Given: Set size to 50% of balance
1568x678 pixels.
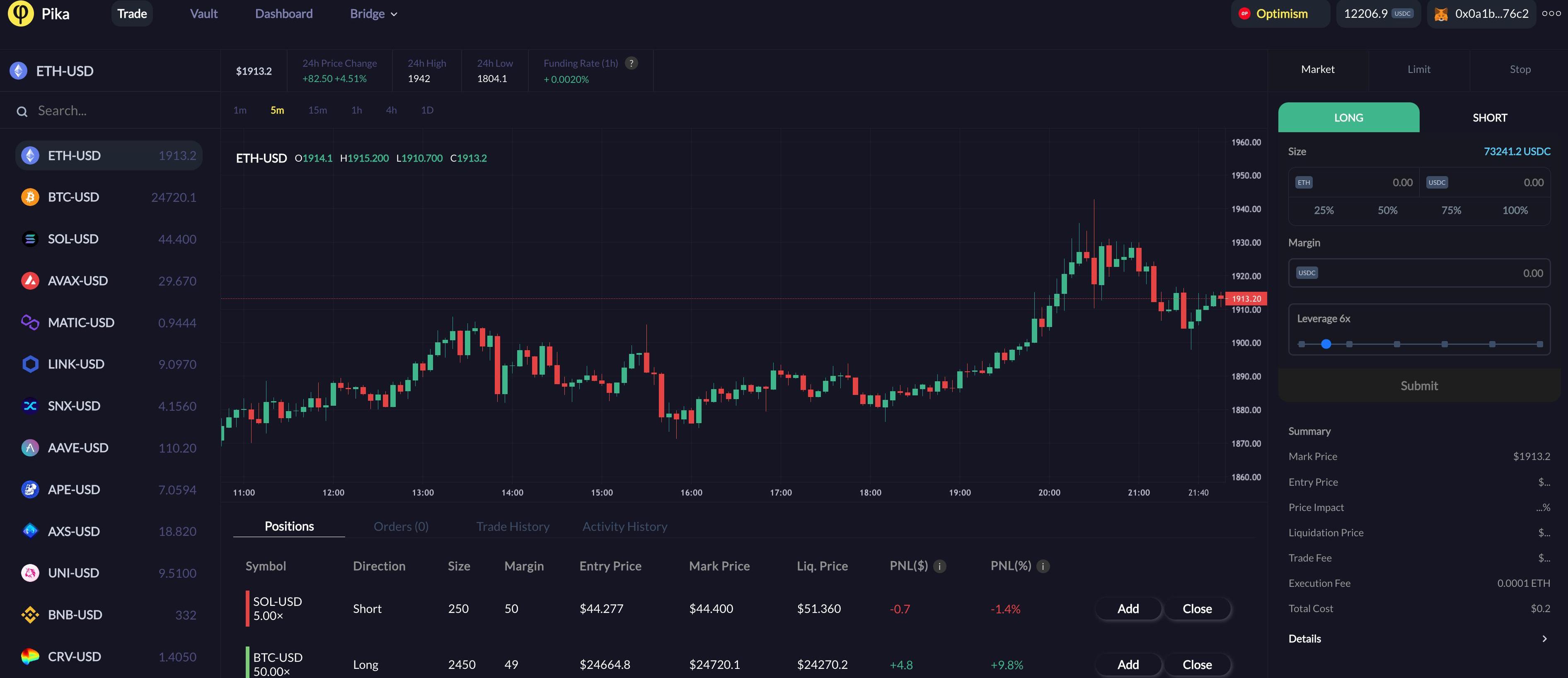Looking at the screenshot, I should (x=1387, y=211).
